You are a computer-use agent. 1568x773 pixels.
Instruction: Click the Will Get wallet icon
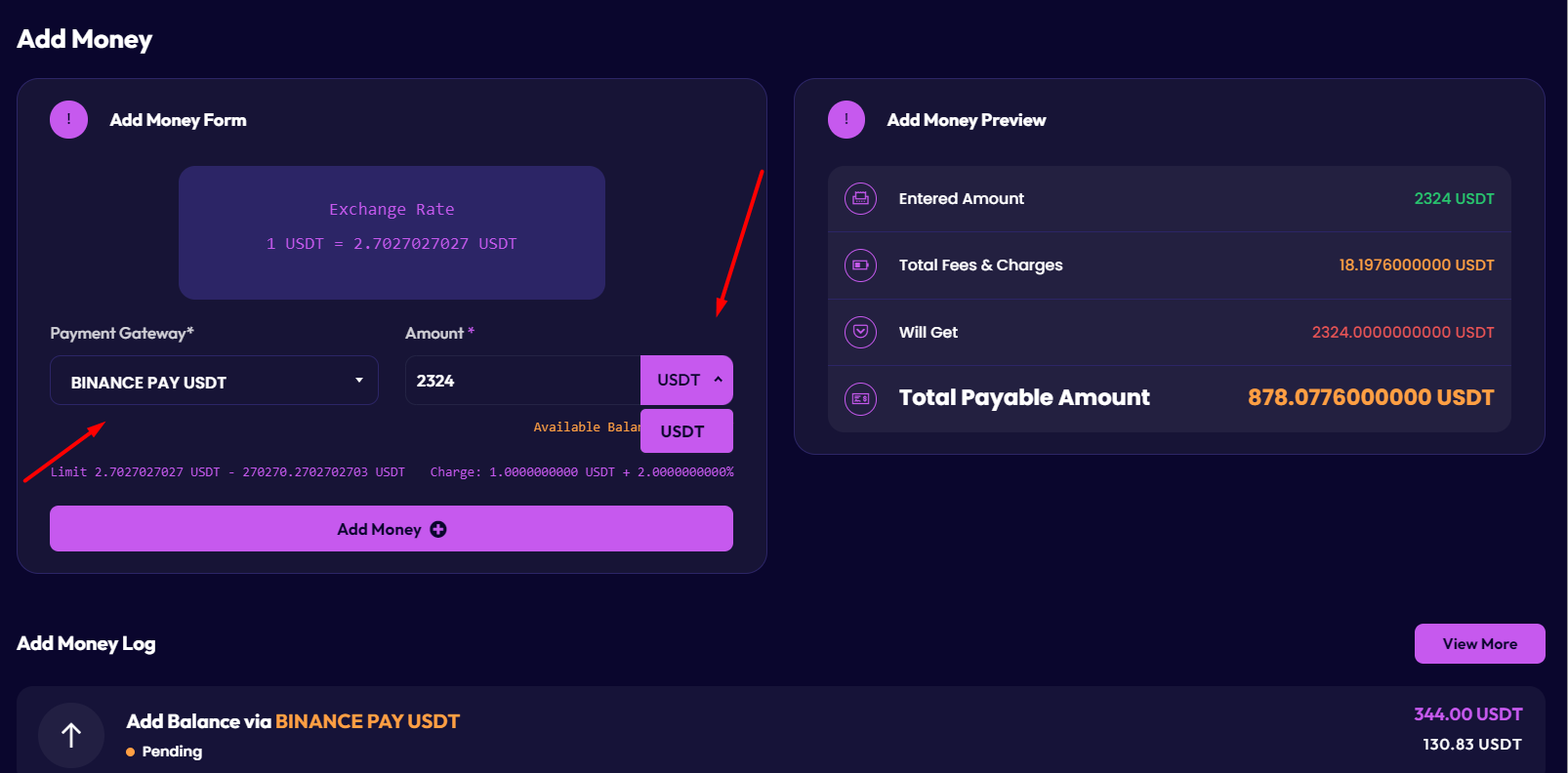coord(860,332)
